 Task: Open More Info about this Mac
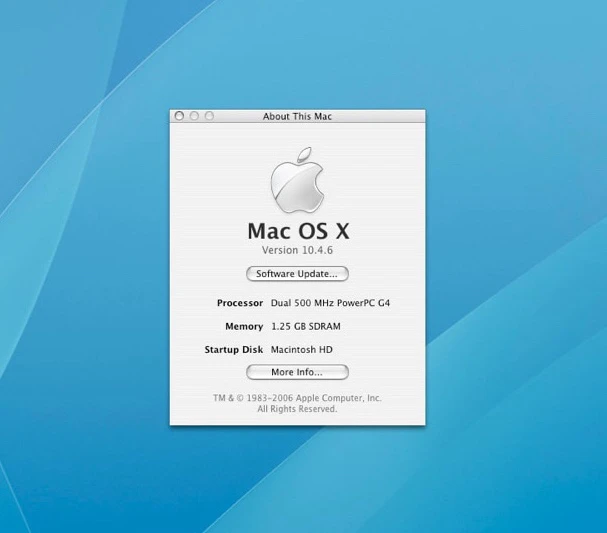[x=297, y=372]
